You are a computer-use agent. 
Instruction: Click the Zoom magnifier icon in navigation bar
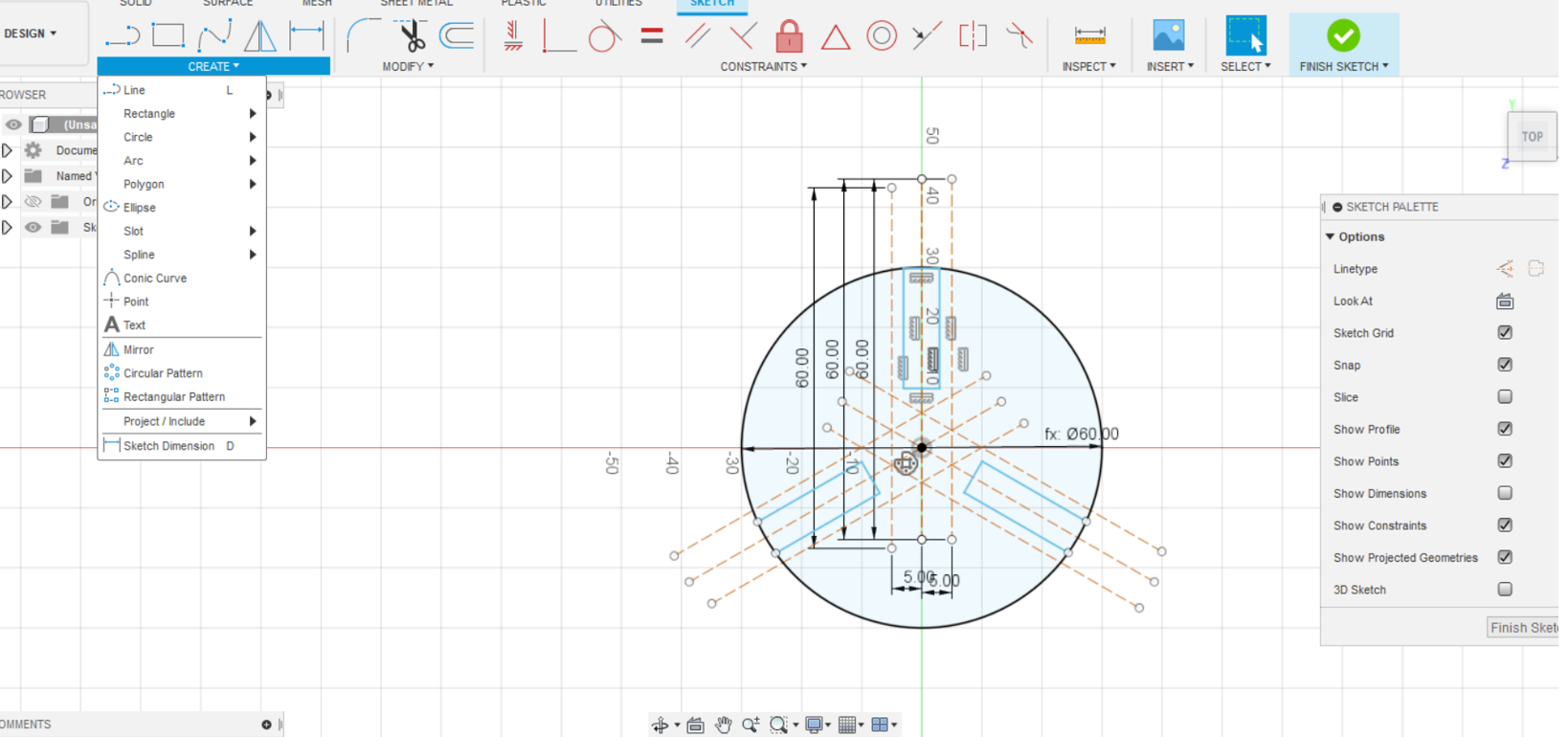[750, 725]
